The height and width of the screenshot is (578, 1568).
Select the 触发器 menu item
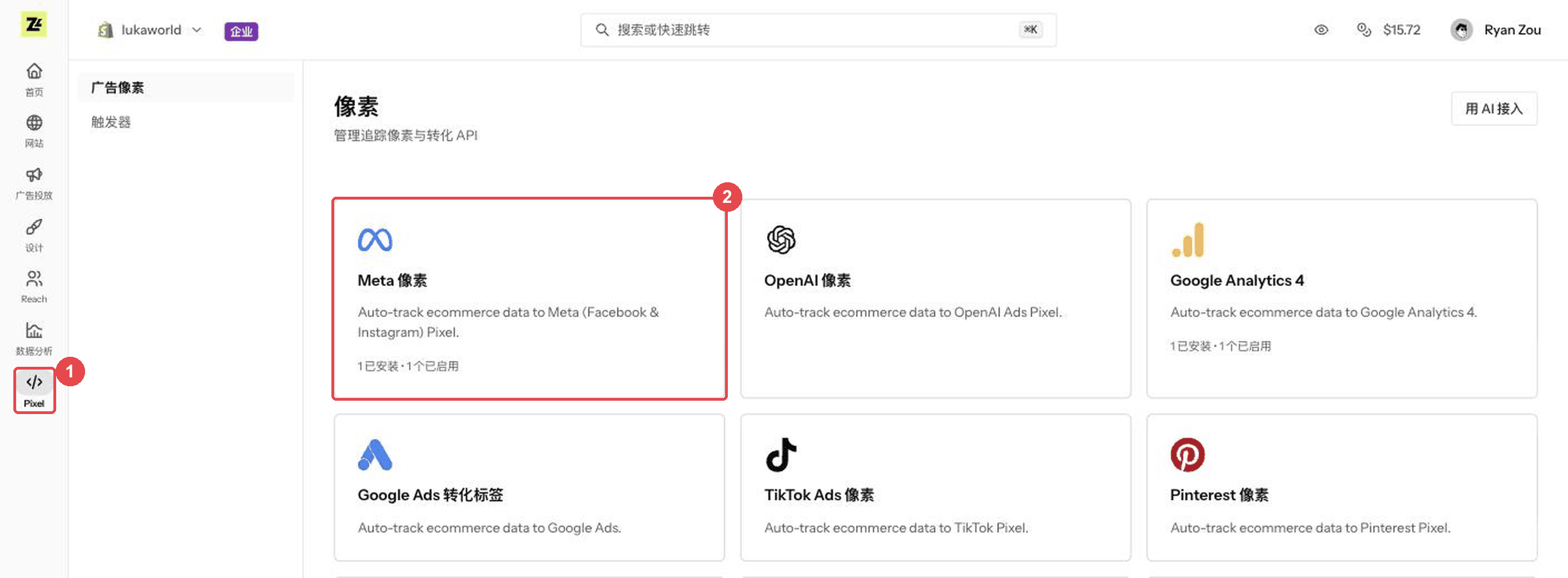(x=111, y=122)
